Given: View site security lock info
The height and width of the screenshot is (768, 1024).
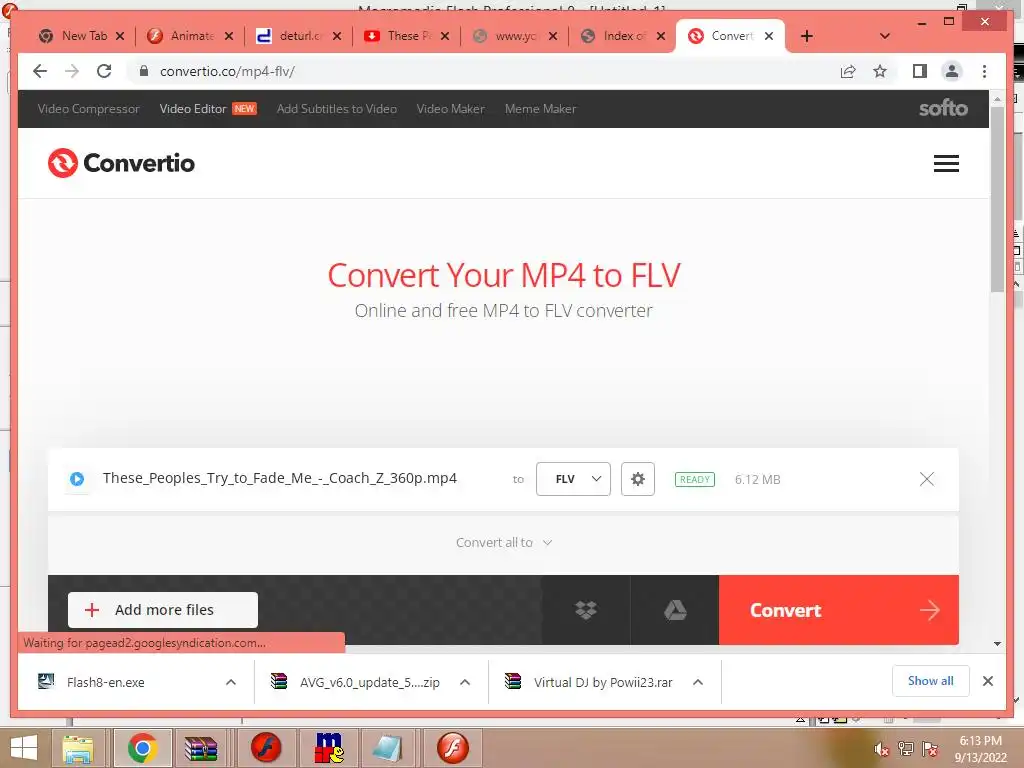Looking at the screenshot, I should pos(144,71).
